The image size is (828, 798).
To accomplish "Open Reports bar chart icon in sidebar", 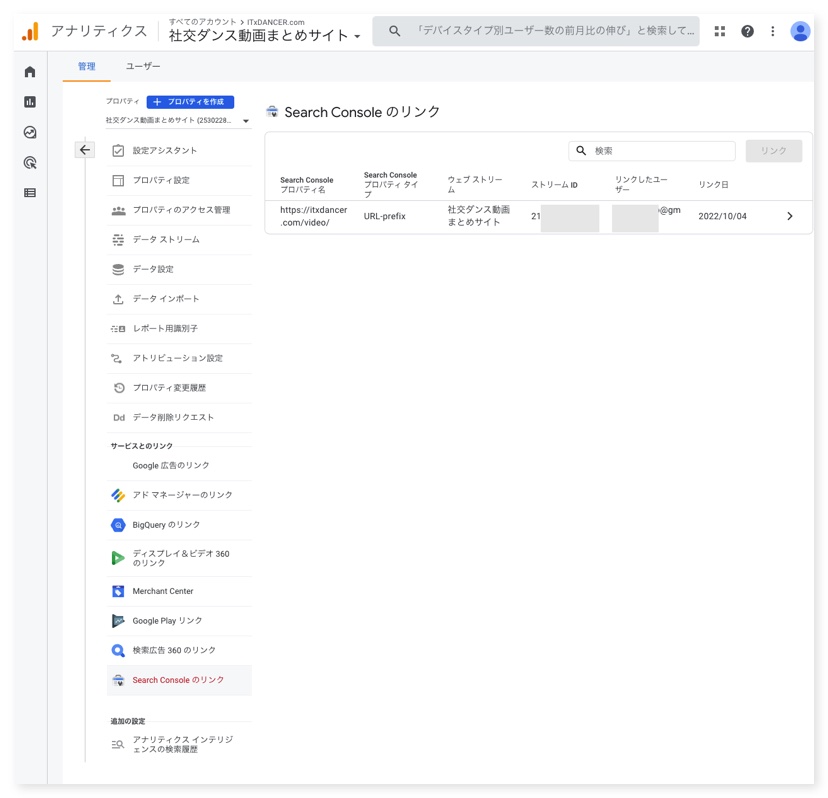I will click(30, 102).
